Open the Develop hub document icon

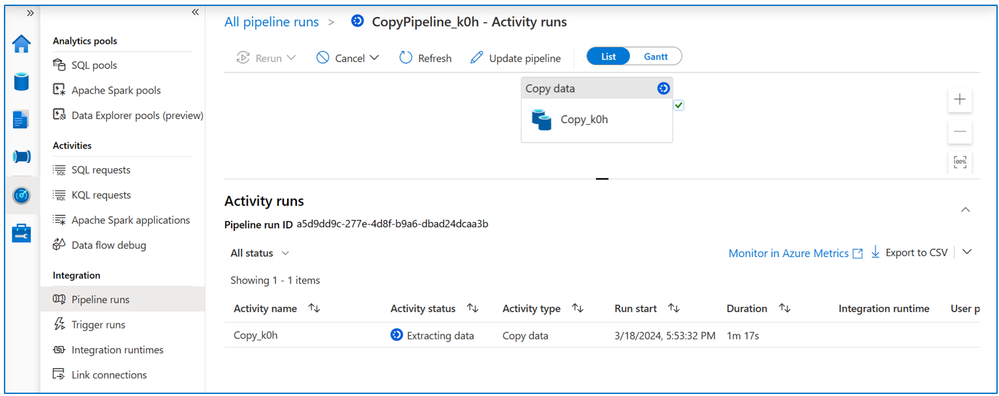22,120
